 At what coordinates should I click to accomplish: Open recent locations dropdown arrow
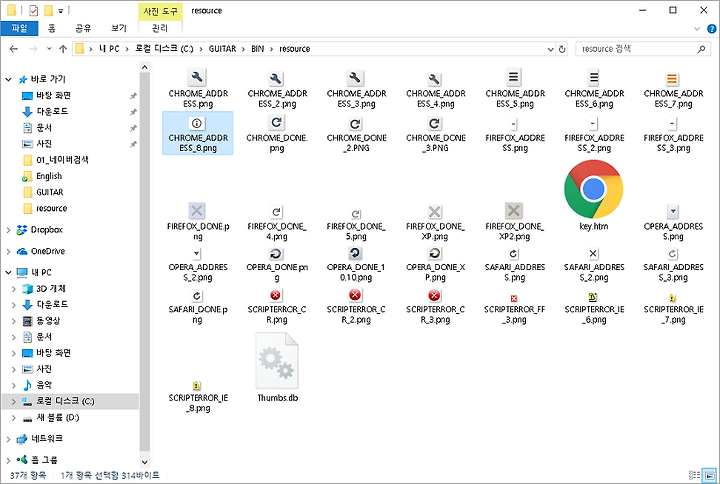[x=49, y=49]
